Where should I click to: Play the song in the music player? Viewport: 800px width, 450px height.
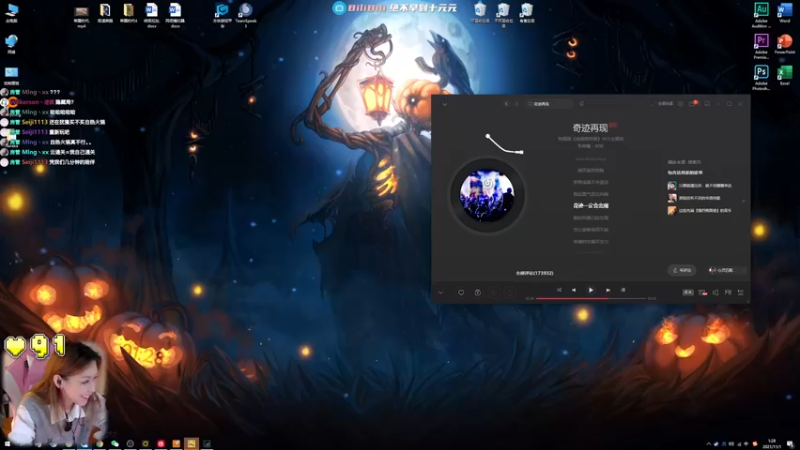[x=591, y=290]
